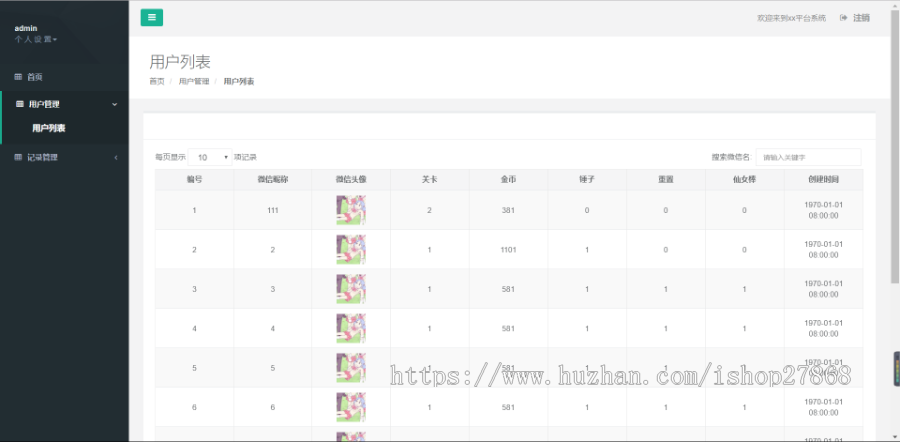Click the 首页 sidebar grid icon
900x442 pixels.
[x=18, y=77]
